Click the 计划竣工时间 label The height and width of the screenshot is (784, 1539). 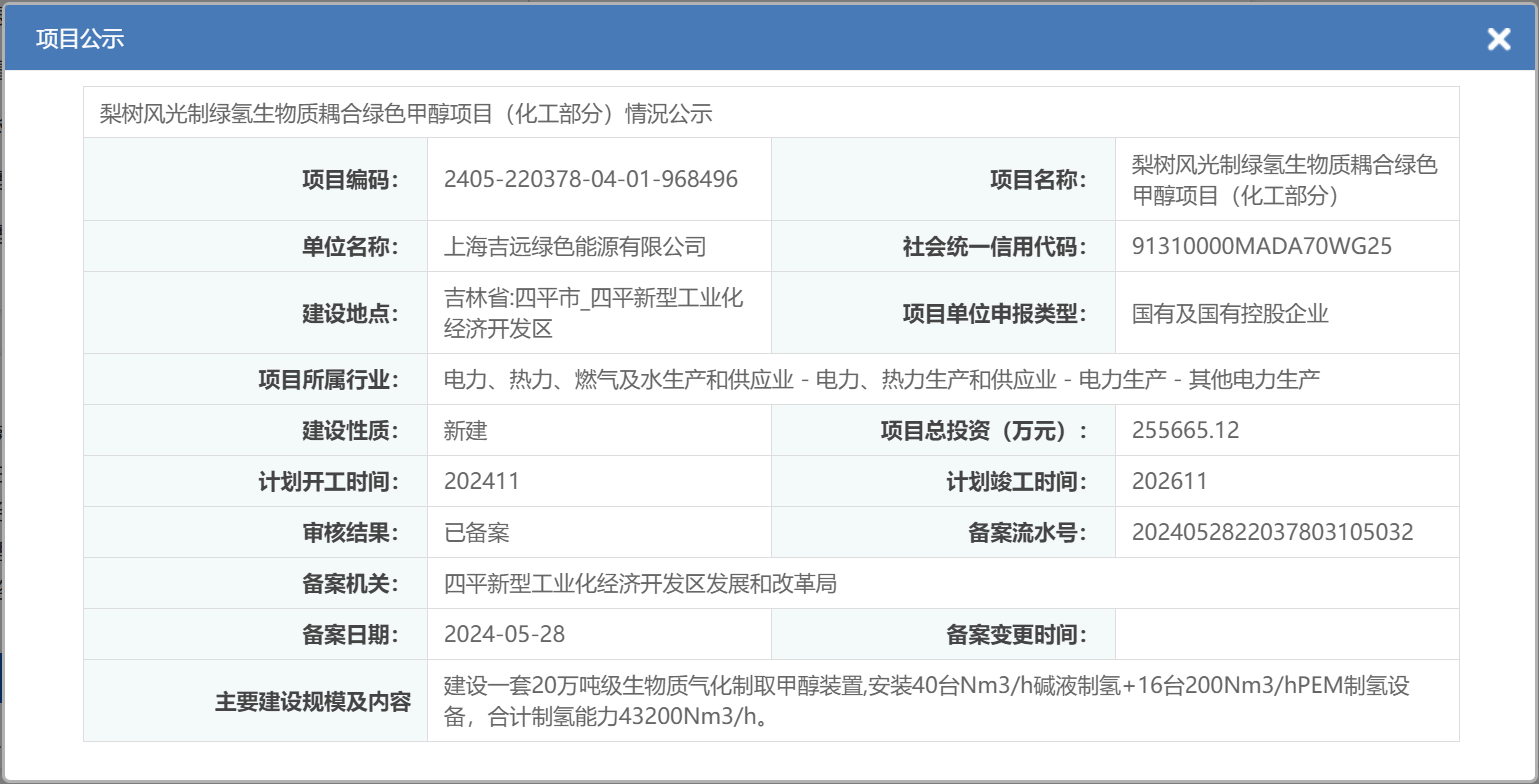1017,481
